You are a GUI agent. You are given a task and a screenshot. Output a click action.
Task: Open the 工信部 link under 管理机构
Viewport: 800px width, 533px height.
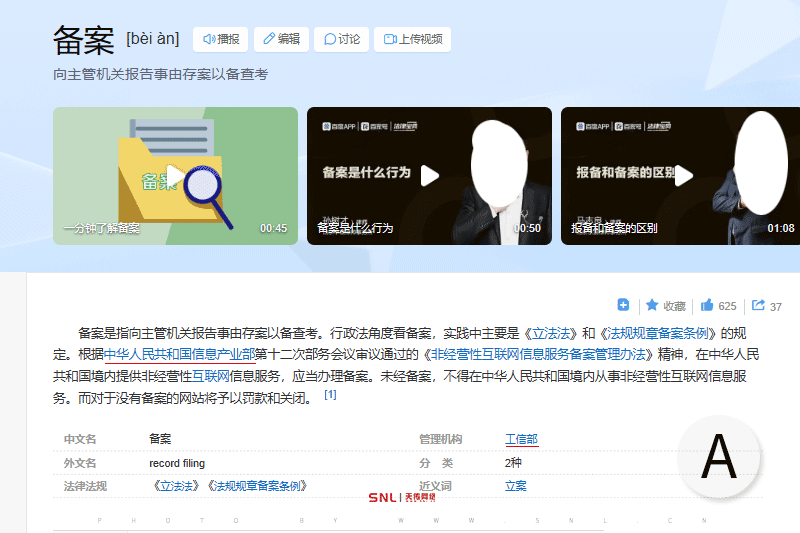[521, 439]
